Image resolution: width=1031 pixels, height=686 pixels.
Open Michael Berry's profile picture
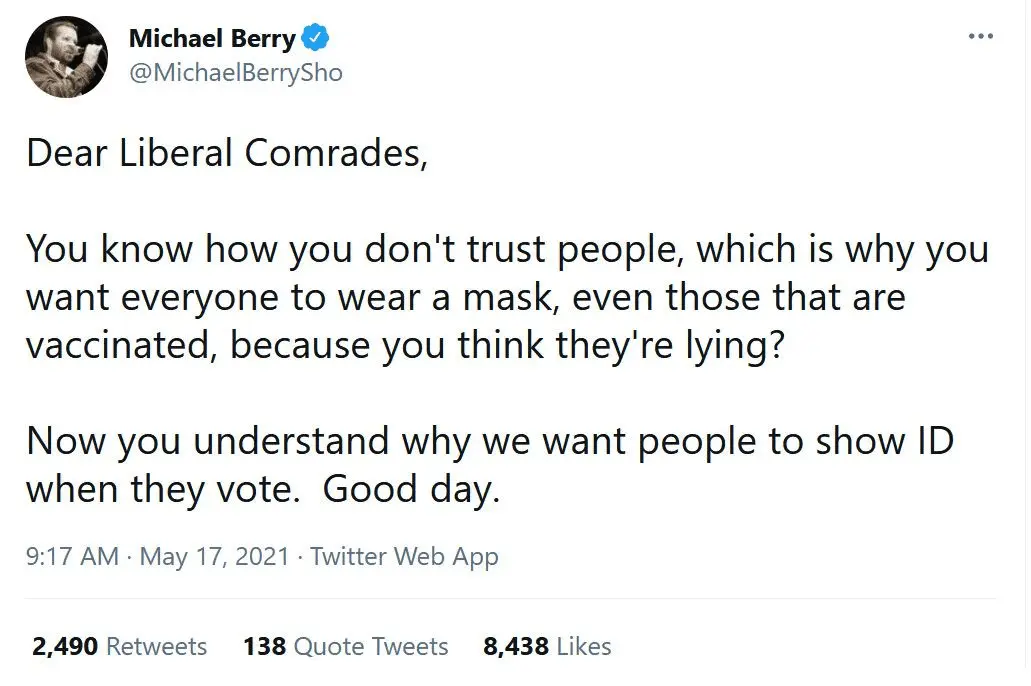pyautogui.click(x=66, y=57)
